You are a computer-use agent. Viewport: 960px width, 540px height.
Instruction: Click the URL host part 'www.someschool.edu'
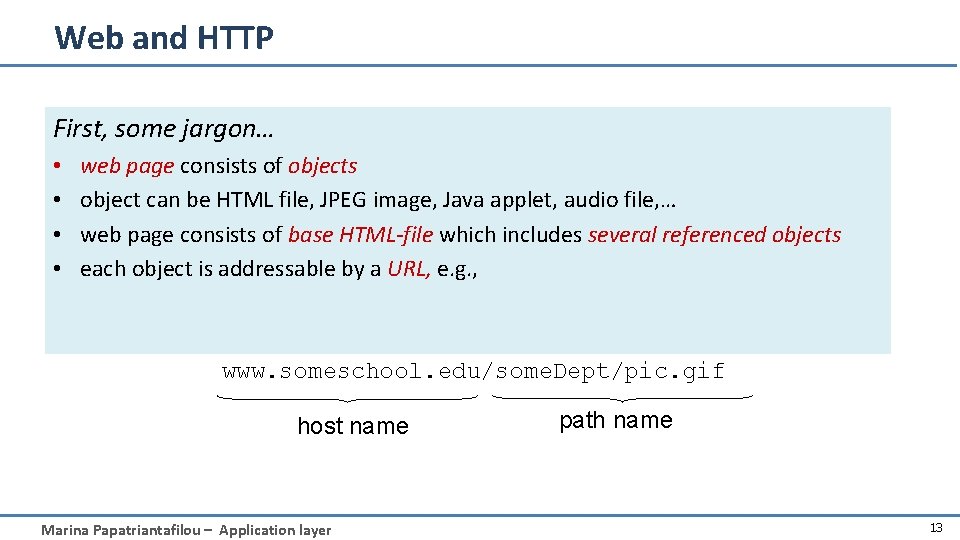[352, 372]
